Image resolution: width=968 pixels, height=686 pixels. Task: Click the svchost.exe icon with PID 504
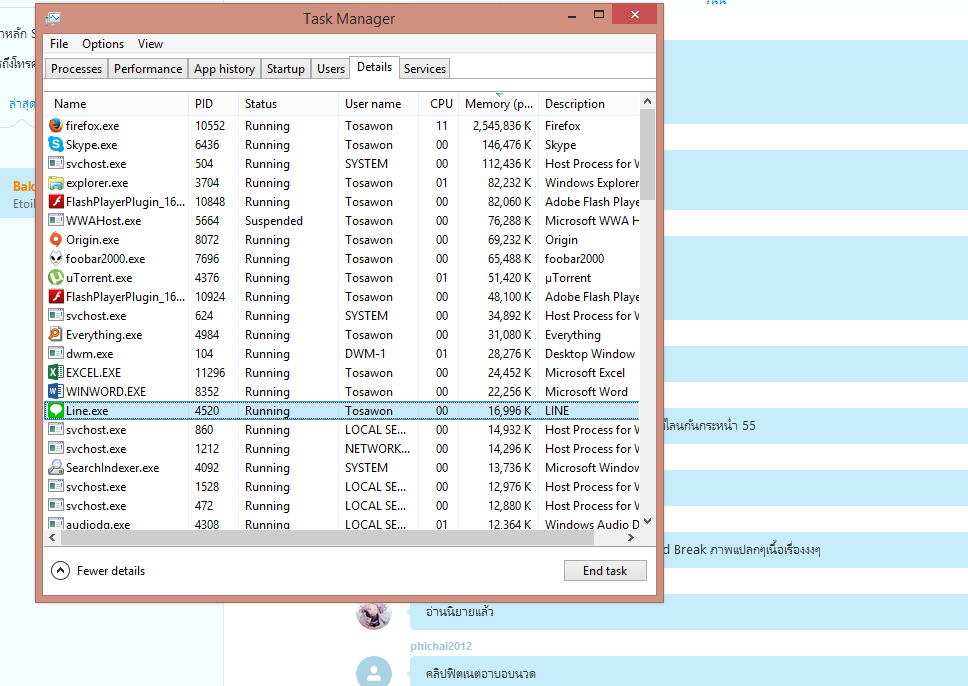pyautogui.click(x=56, y=164)
